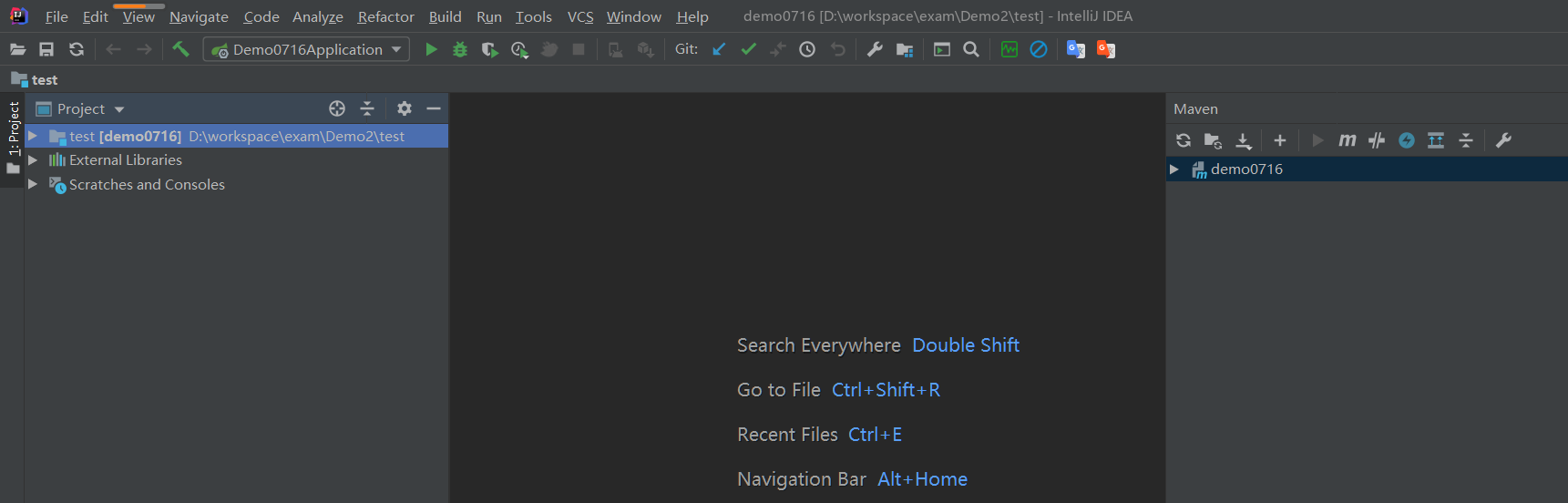Click the red Translate icon
This screenshot has width=1568, height=503.
point(1106,49)
